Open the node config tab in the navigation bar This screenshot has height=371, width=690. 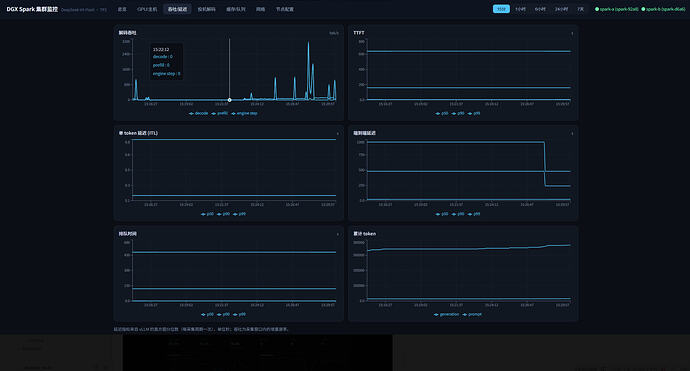point(285,9)
